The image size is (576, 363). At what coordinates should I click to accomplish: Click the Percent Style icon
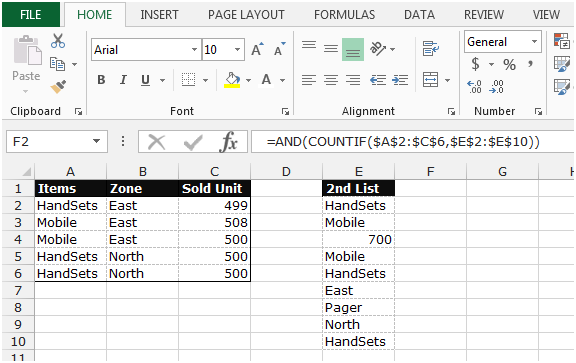click(509, 65)
